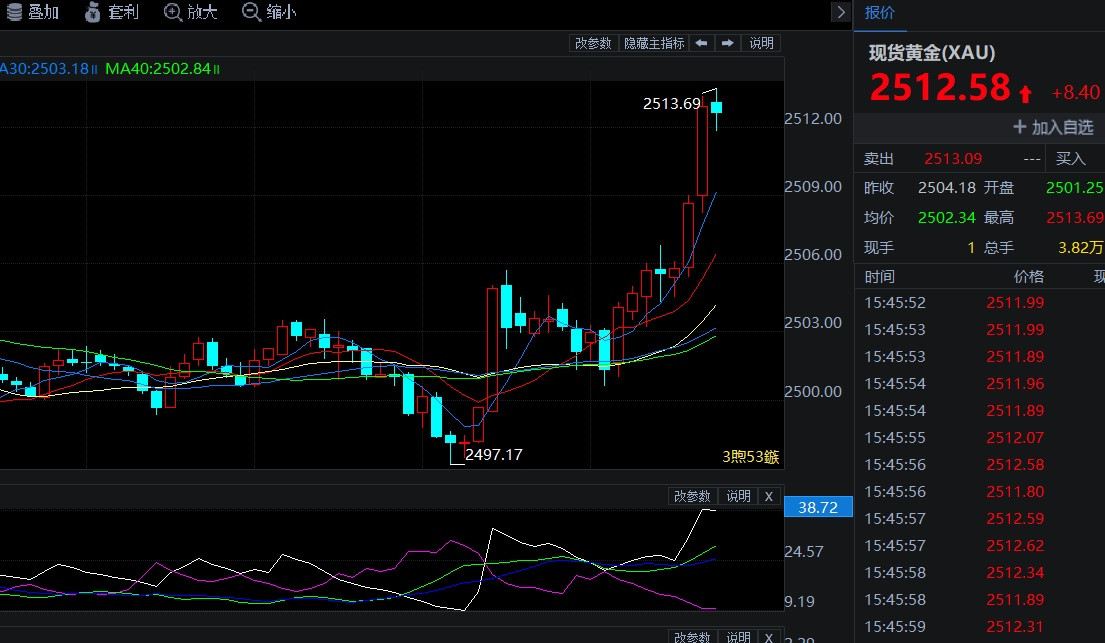
Task: Click the 买入 buy label
Action: coord(1071,158)
